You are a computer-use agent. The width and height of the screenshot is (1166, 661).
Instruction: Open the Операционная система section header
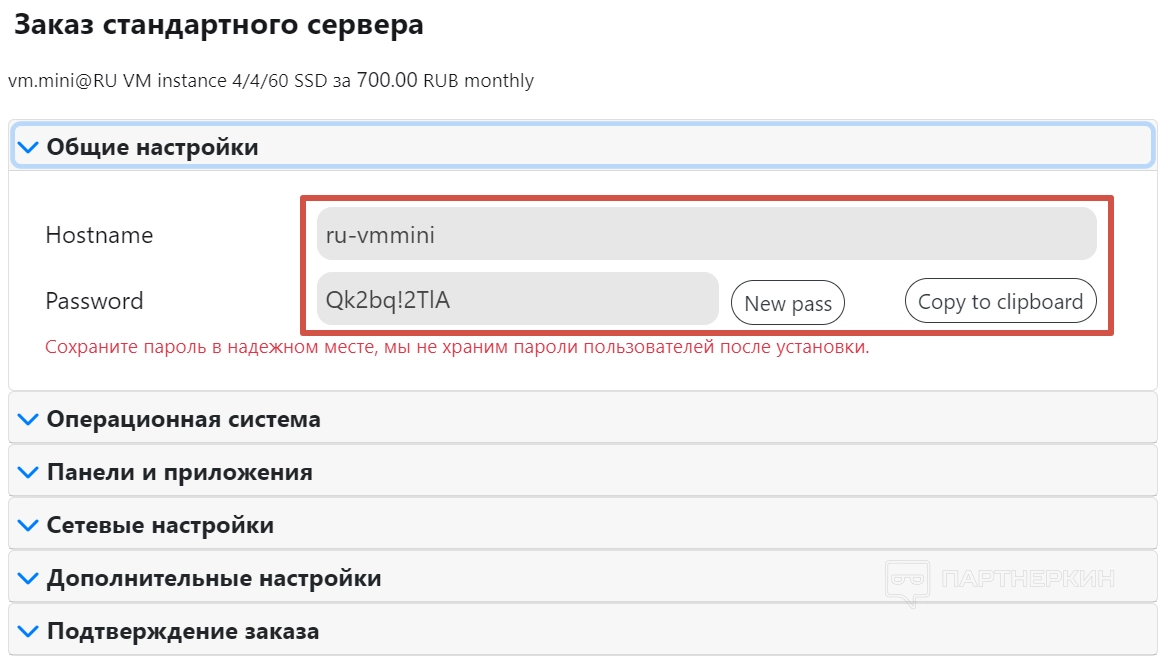click(184, 419)
